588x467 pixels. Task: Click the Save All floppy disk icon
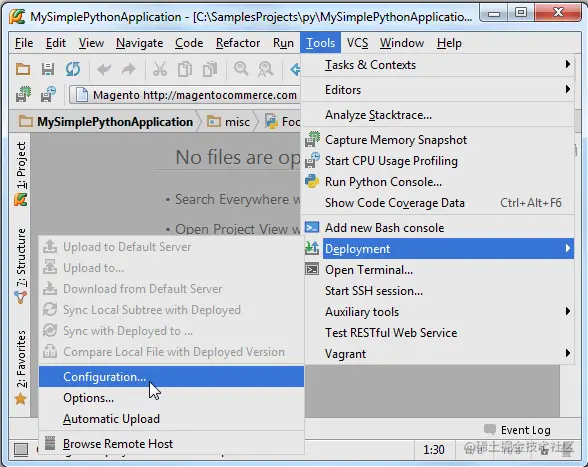click(48, 69)
